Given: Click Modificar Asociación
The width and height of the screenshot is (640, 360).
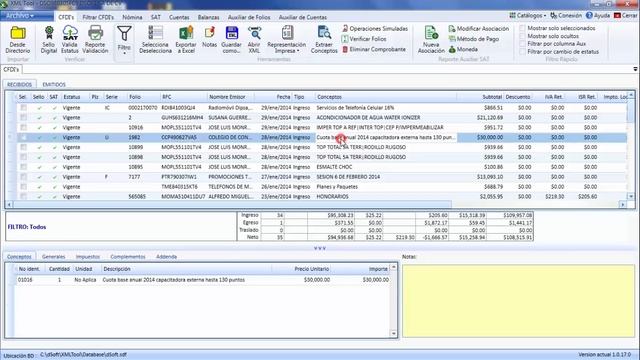Looking at the screenshot, I should tap(479, 29).
